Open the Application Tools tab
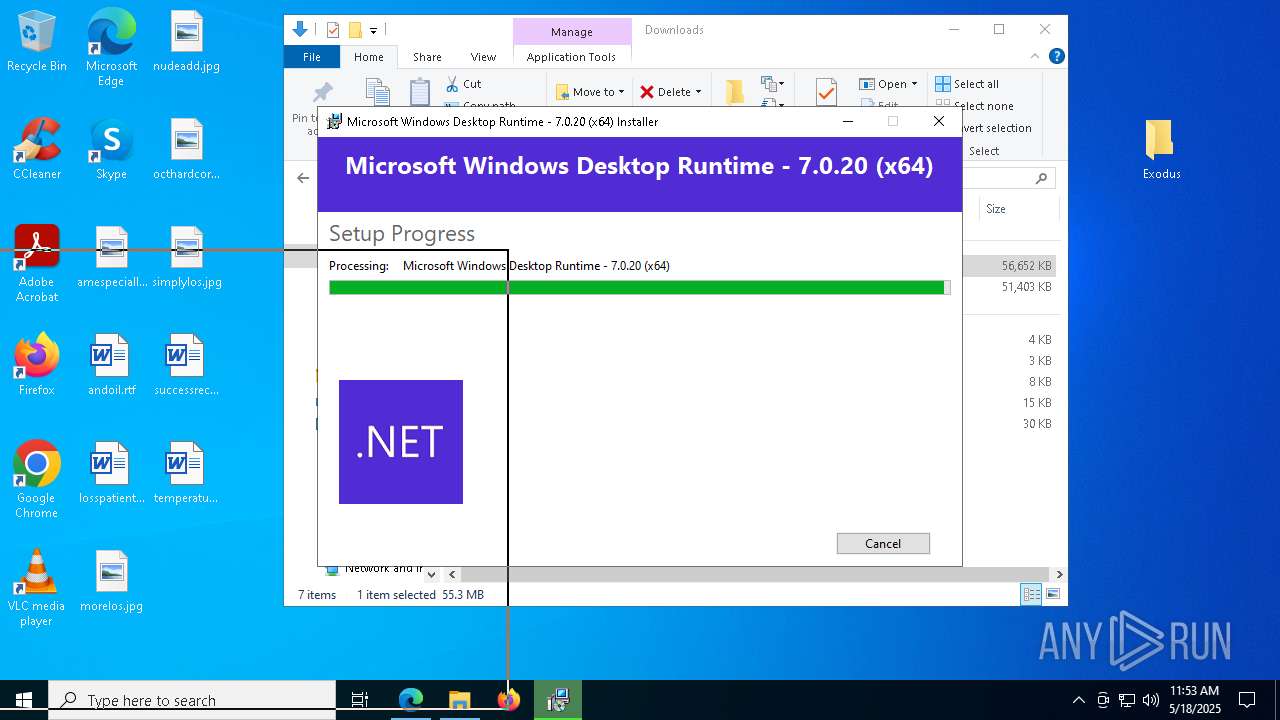 pyautogui.click(x=571, y=57)
